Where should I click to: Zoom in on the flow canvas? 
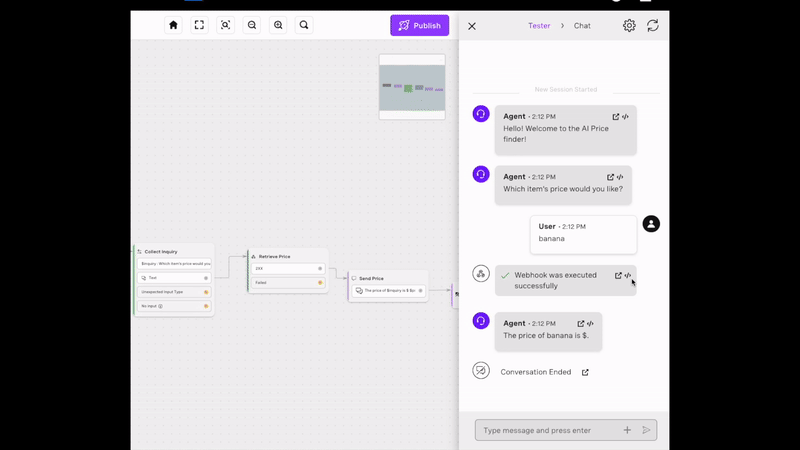pos(278,25)
